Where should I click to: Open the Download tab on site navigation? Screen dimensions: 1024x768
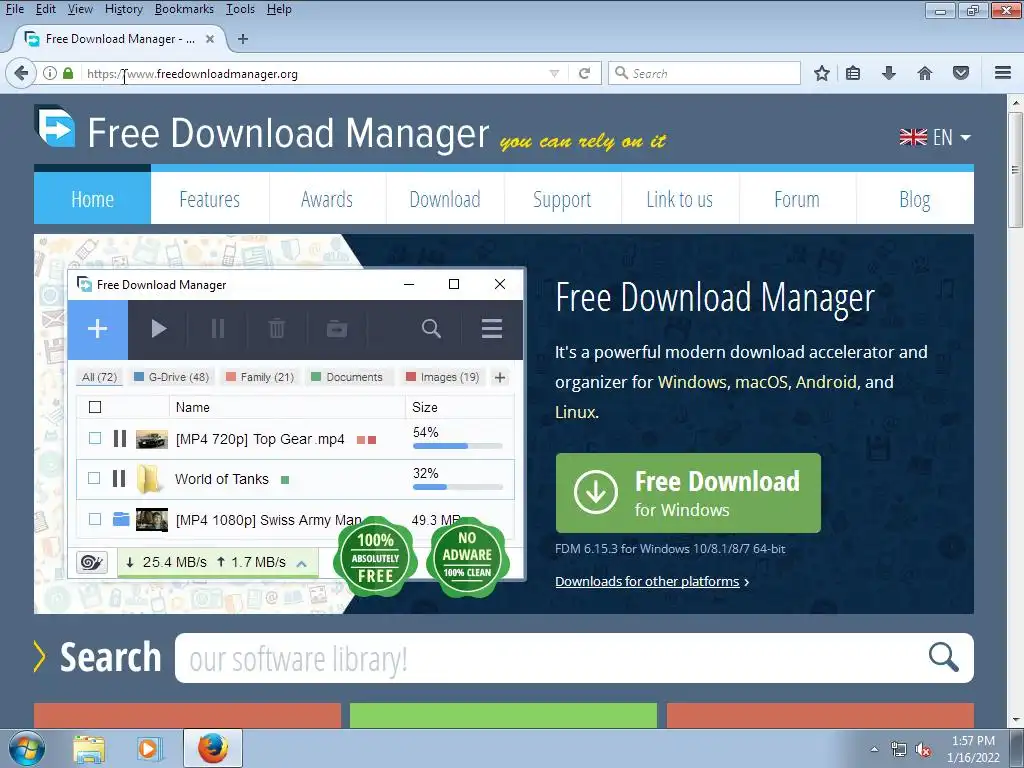(x=445, y=199)
